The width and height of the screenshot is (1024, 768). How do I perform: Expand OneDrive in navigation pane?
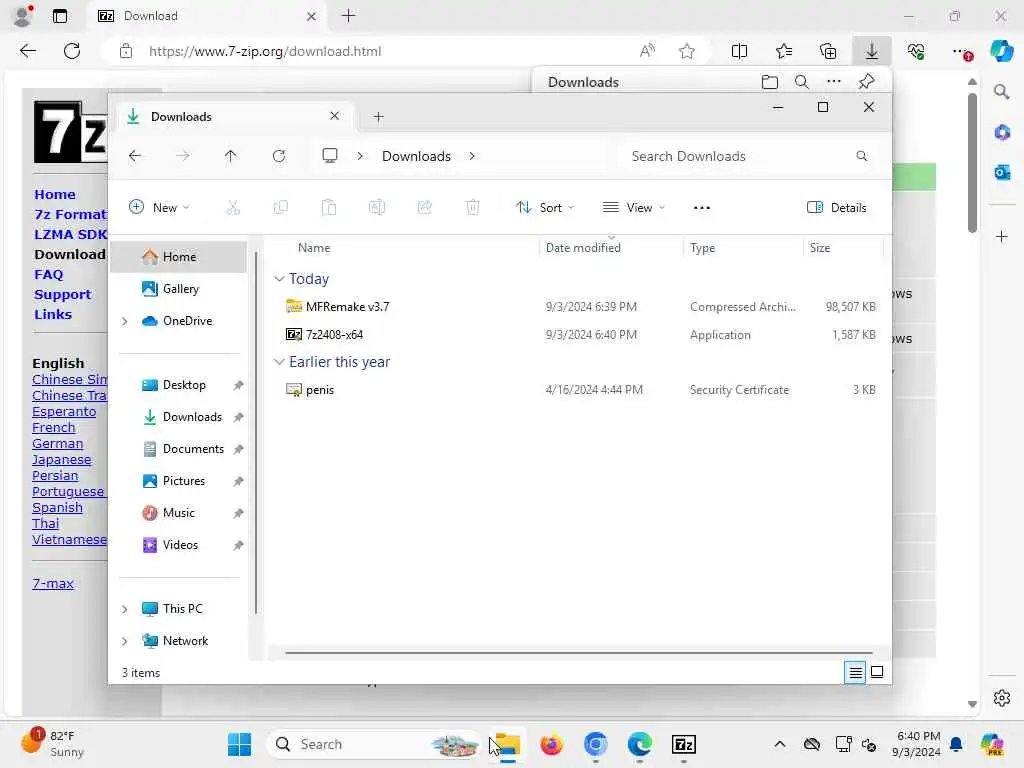(x=124, y=321)
